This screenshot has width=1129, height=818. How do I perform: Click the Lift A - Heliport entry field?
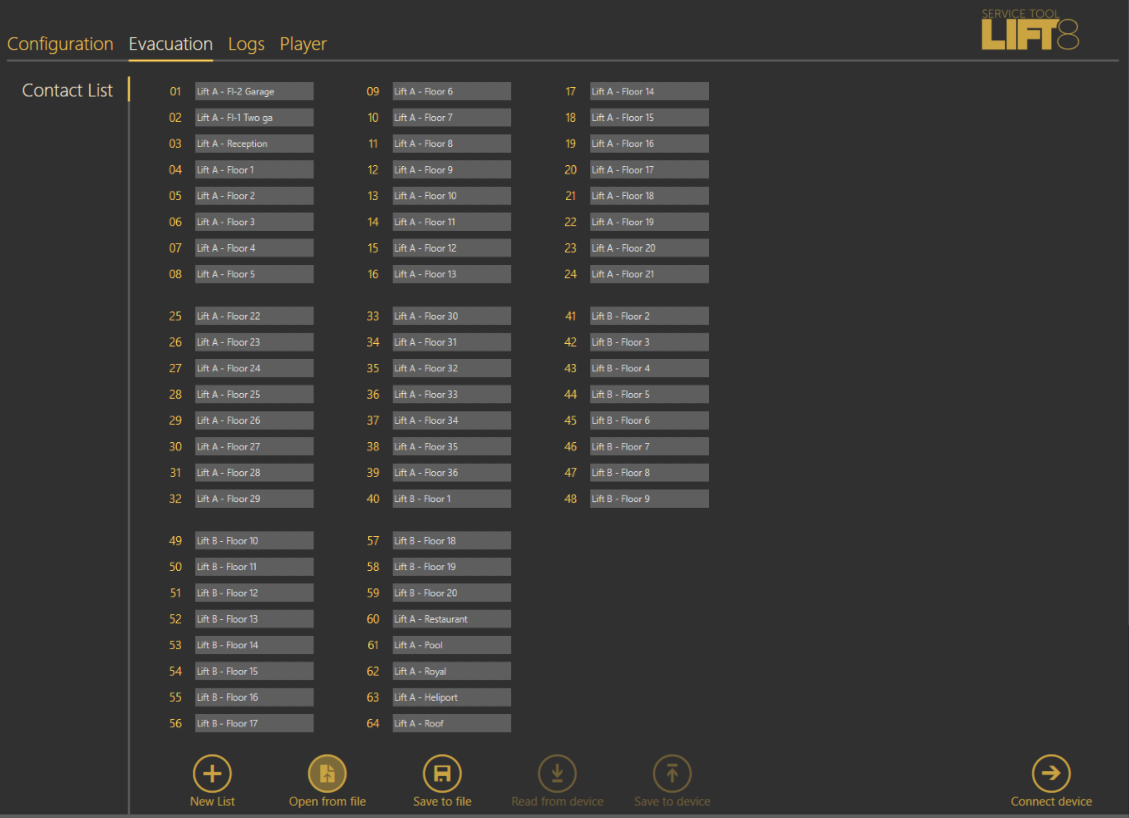[451, 697]
